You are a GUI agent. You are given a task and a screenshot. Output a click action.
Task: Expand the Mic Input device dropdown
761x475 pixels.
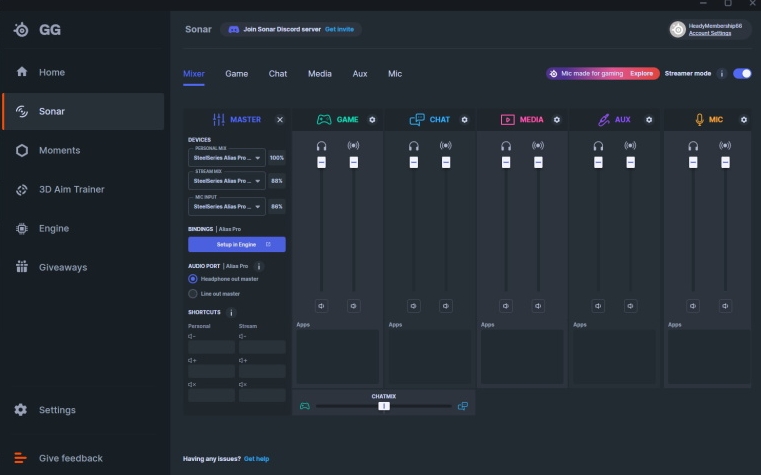click(227, 206)
